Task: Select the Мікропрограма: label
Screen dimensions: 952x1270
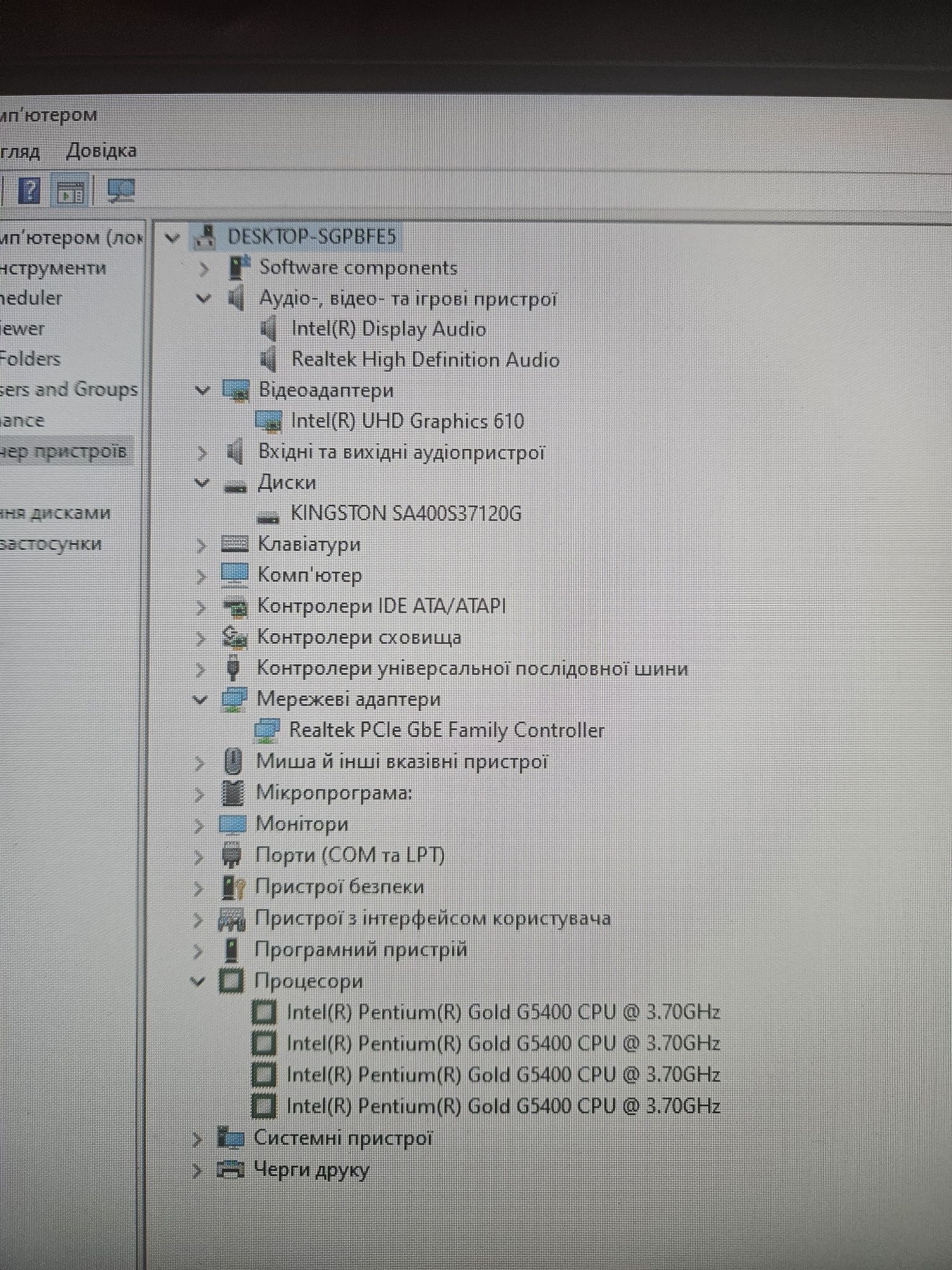Action: point(334,792)
